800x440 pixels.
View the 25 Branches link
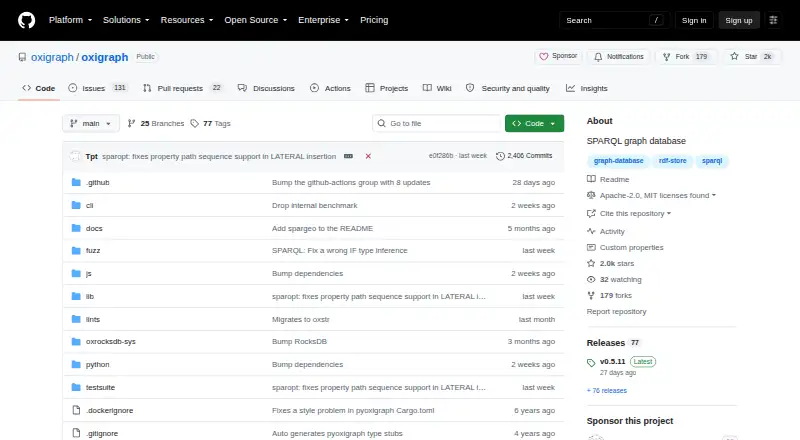[x=156, y=124]
